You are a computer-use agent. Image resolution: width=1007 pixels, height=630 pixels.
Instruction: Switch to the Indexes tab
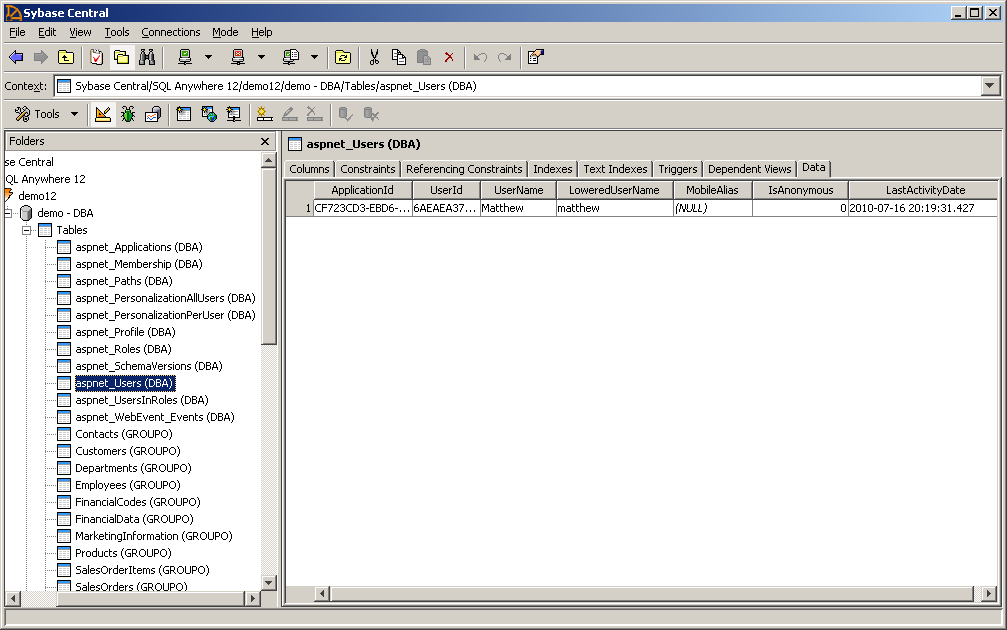pos(552,169)
